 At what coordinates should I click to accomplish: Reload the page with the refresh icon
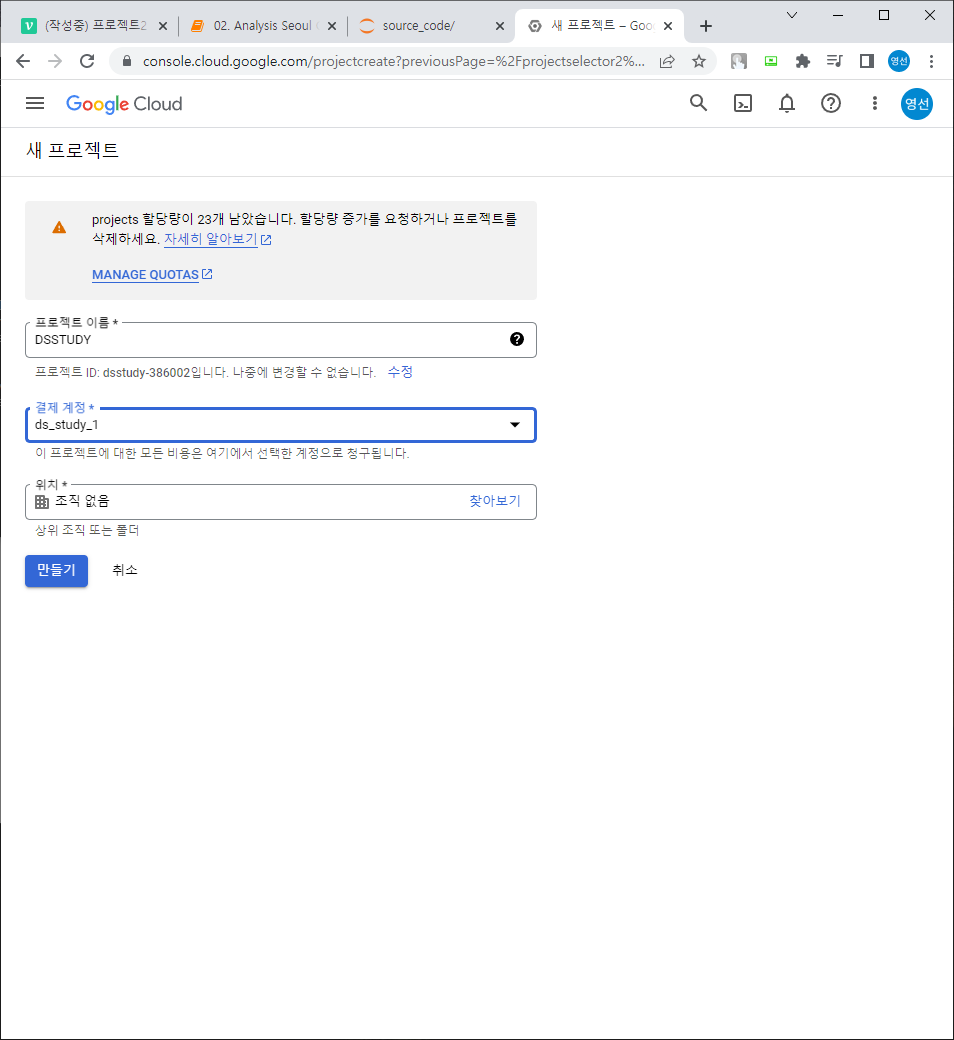point(87,61)
